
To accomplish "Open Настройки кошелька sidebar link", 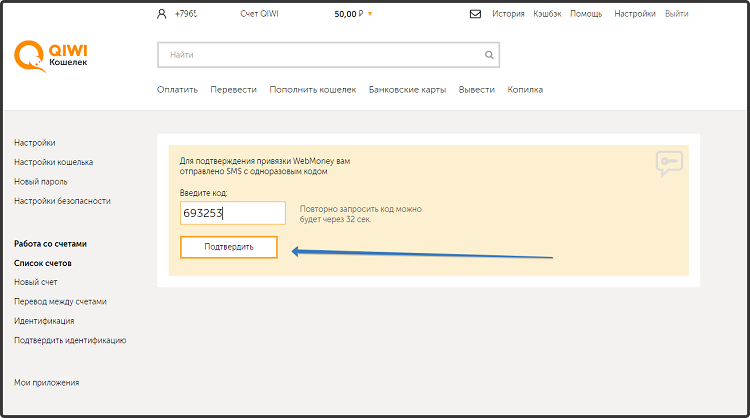I will pyautogui.click(x=53, y=162).
